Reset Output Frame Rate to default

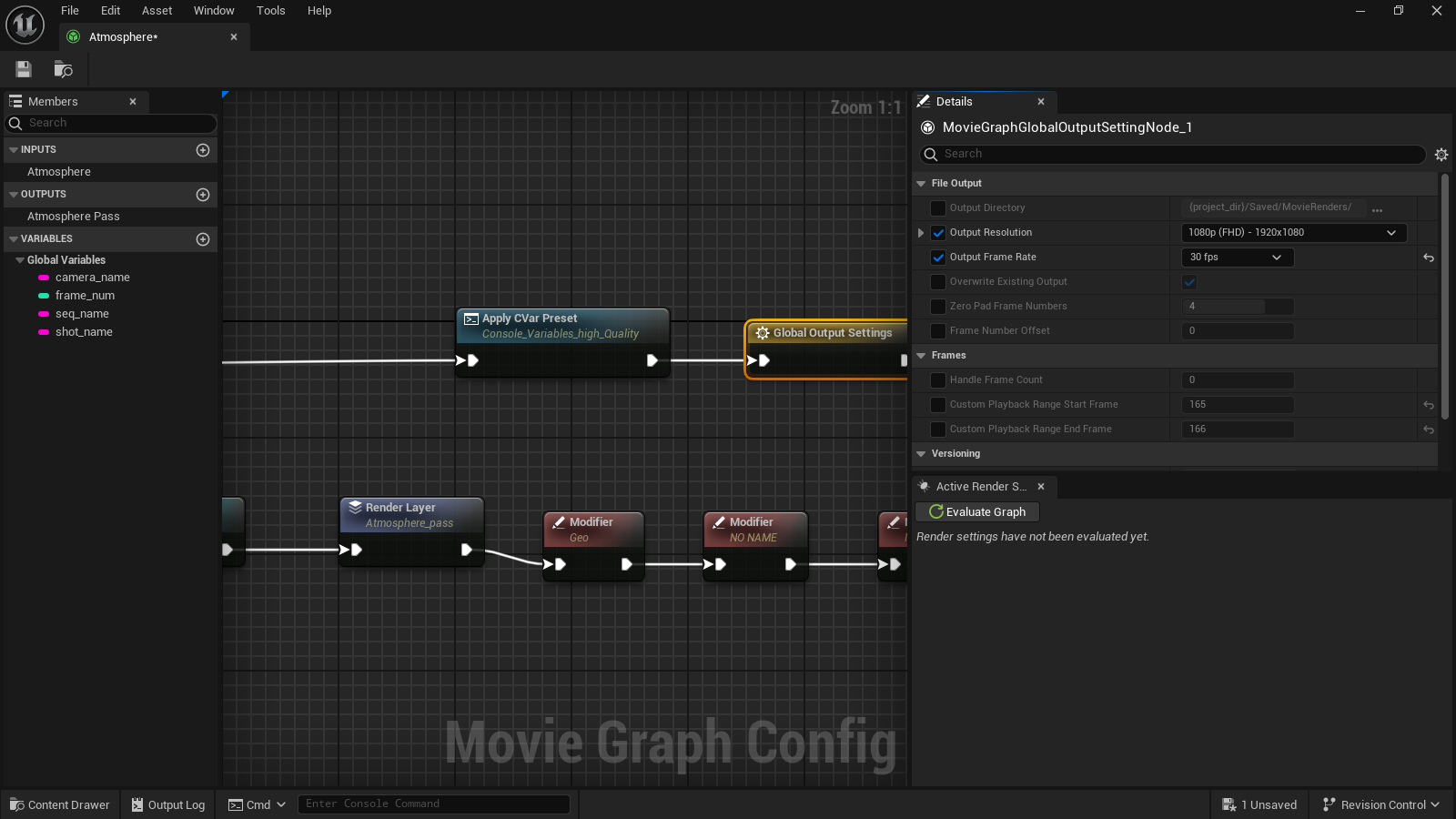(x=1429, y=258)
